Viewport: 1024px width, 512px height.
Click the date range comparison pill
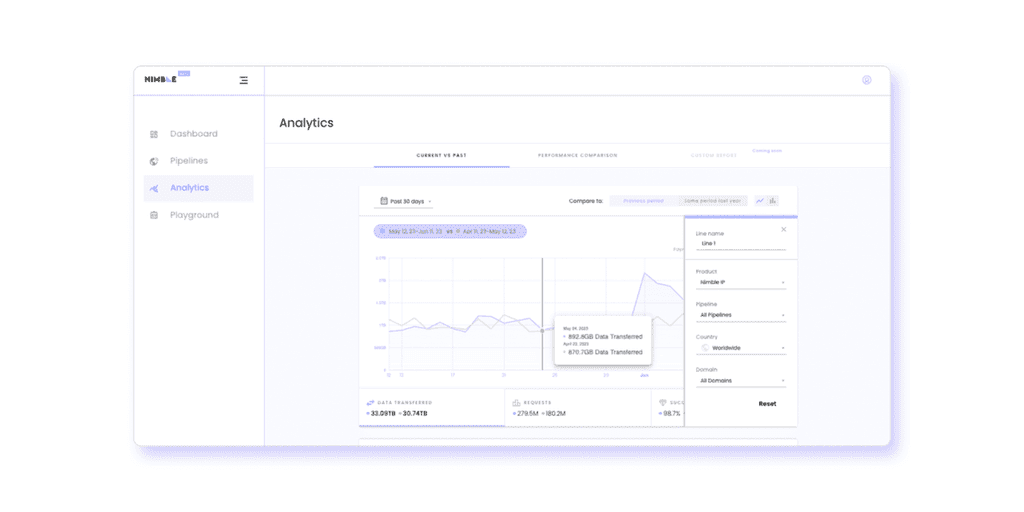coord(450,231)
